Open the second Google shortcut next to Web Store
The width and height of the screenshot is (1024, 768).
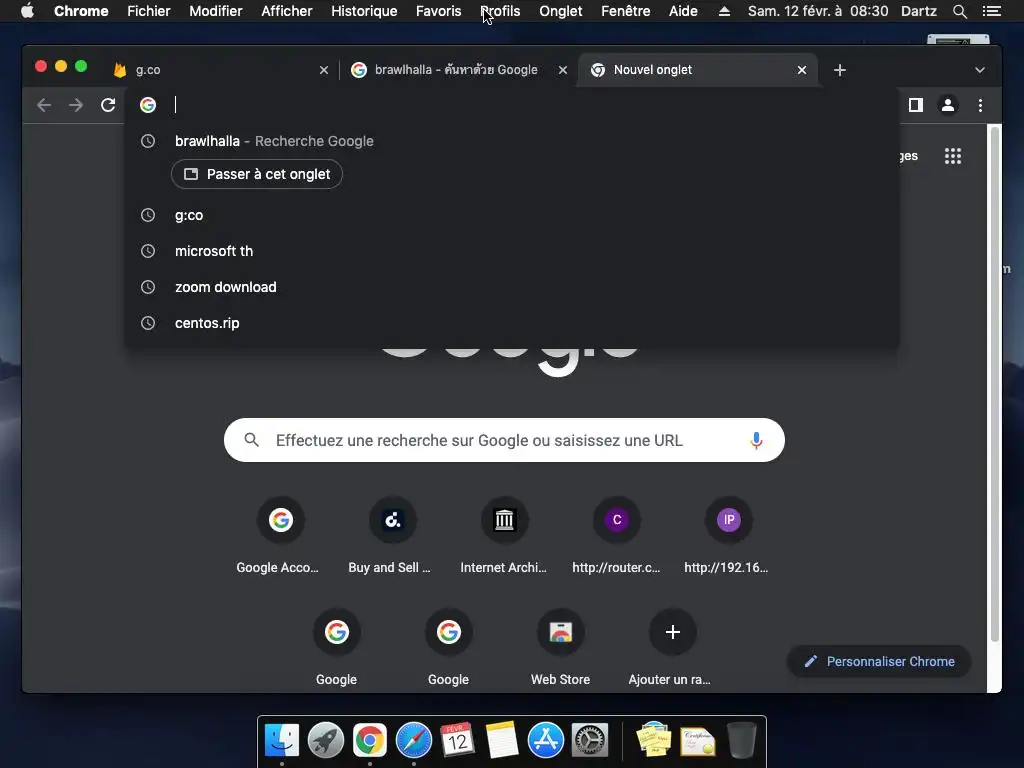coord(449,648)
